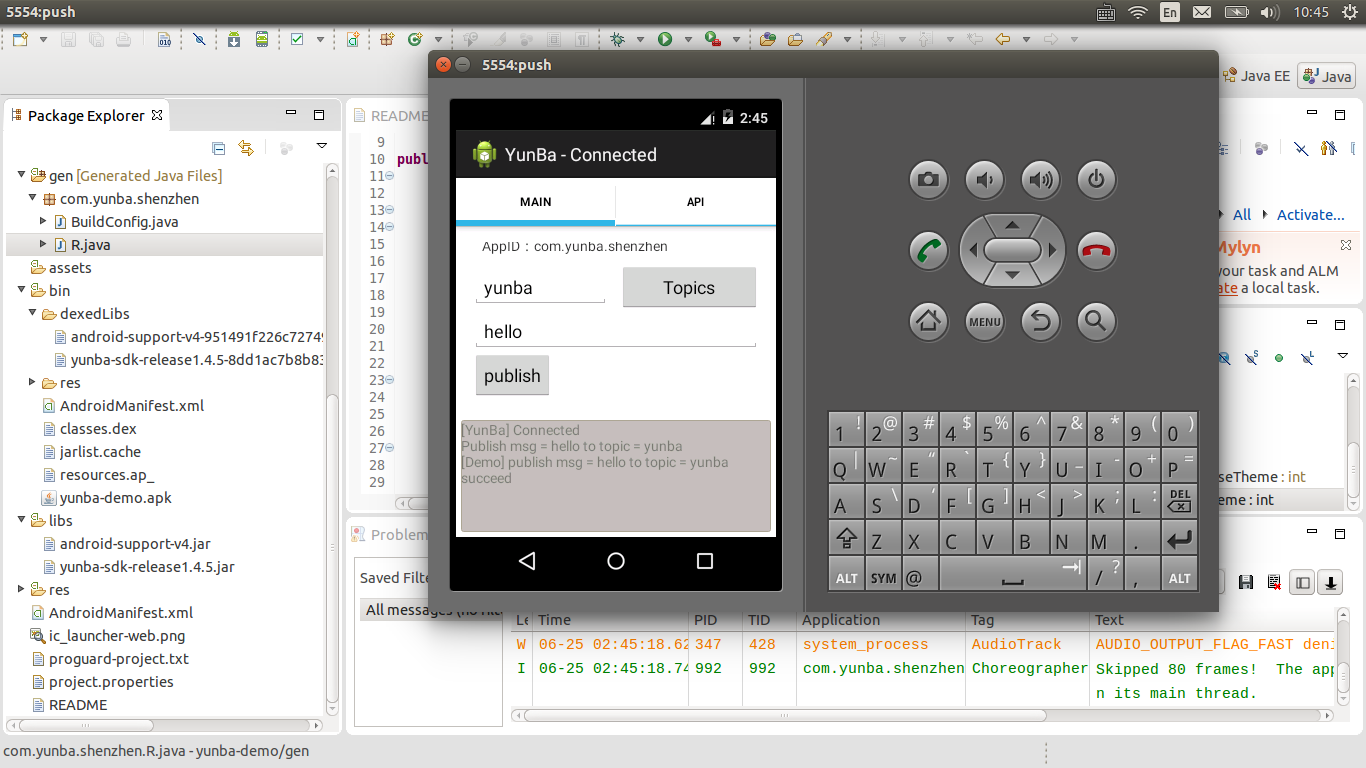This screenshot has height=768, width=1366.
Task: Switch to the API tab in YunBa app
Action: pos(696,202)
